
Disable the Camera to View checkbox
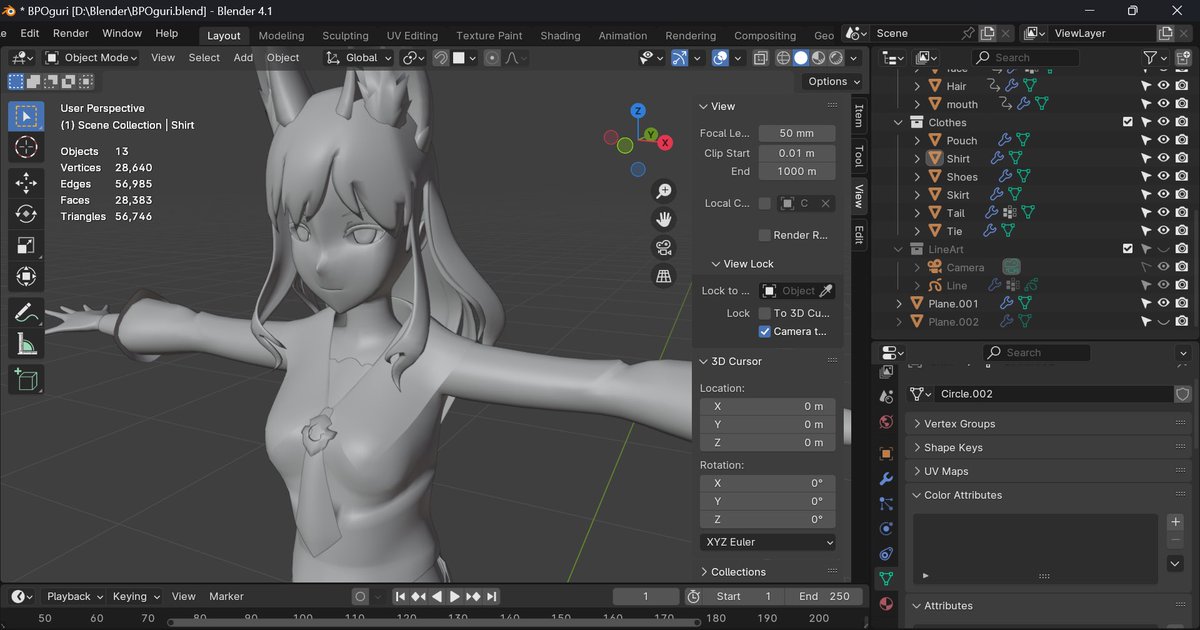tap(767, 331)
